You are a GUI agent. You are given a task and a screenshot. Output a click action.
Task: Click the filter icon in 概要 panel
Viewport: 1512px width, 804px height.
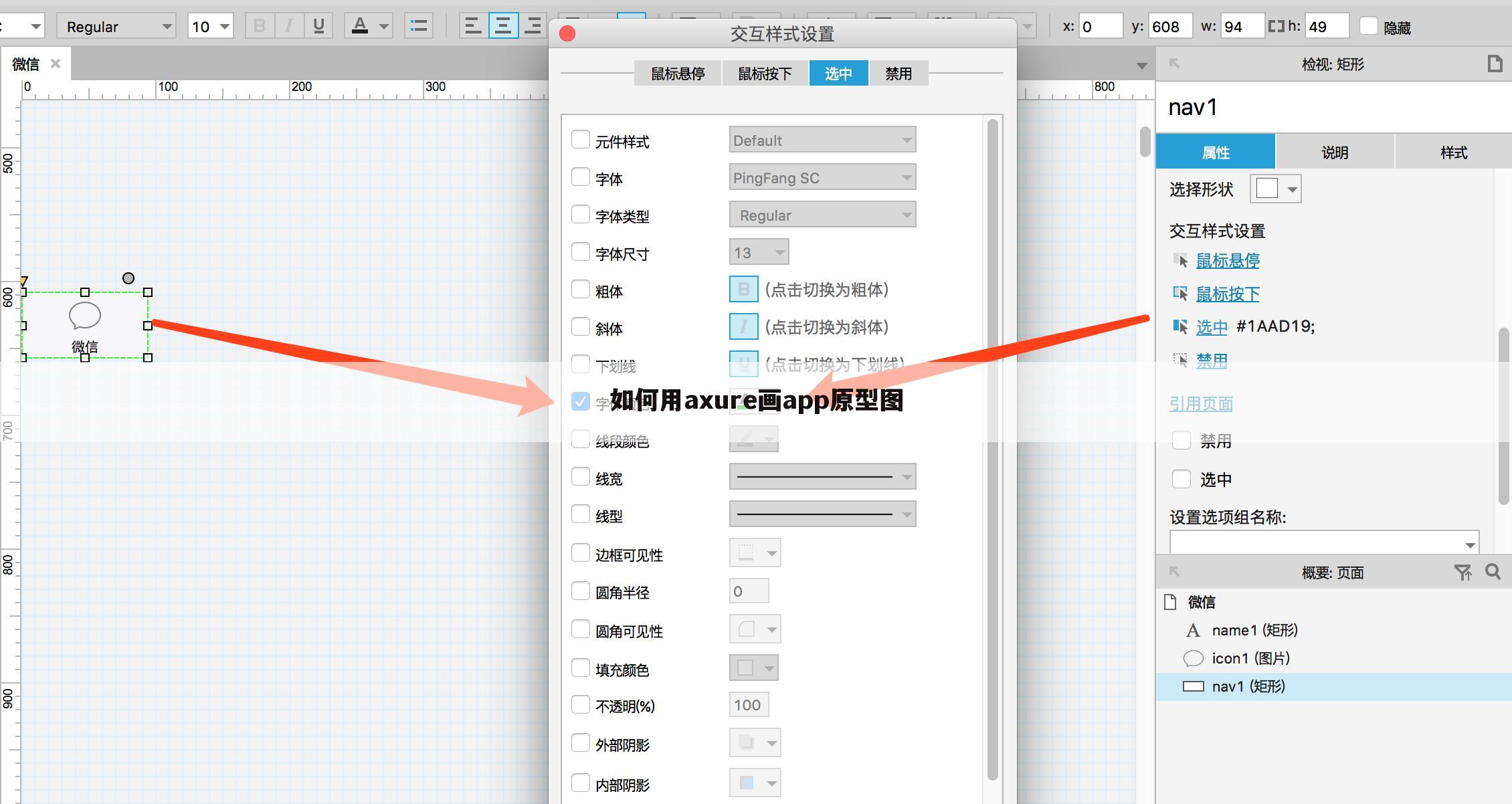pyautogui.click(x=1462, y=572)
